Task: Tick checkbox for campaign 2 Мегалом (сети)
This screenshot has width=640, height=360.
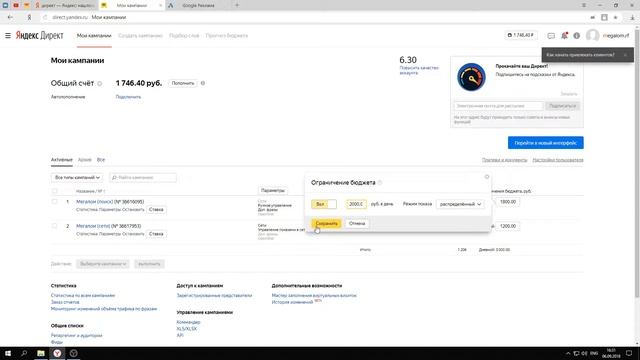Action: 54,226
